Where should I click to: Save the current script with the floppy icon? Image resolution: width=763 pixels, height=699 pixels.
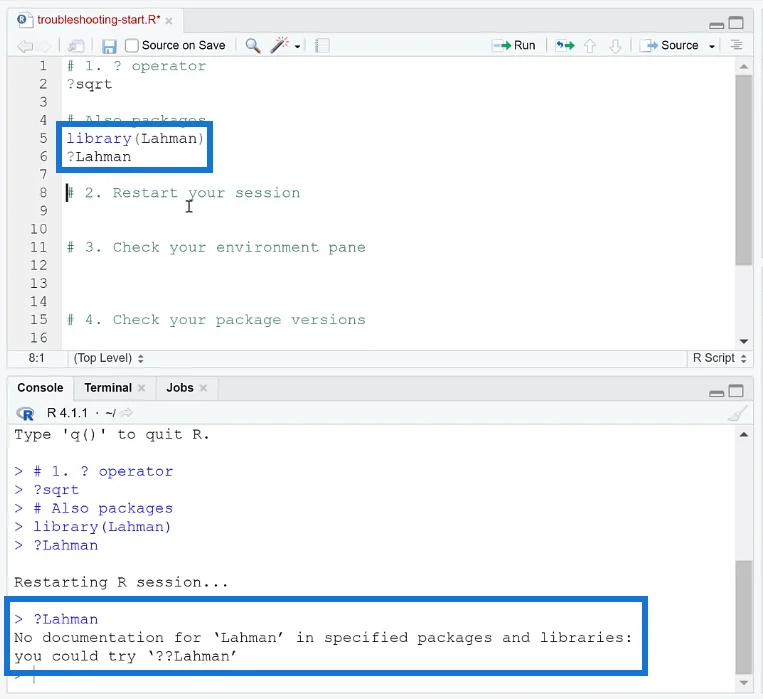pyautogui.click(x=109, y=46)
